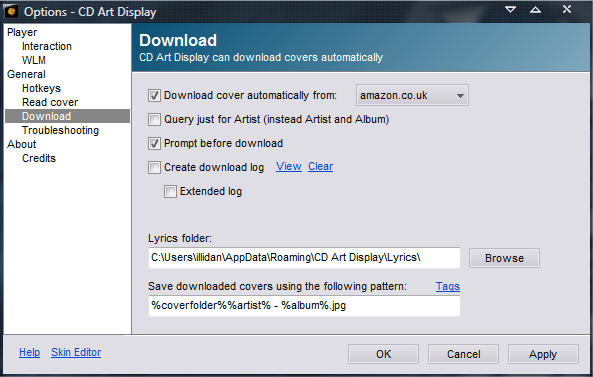Open Hotkeys settings page
The width and height of the screenshot is (593, 377).
click(41, 88)
